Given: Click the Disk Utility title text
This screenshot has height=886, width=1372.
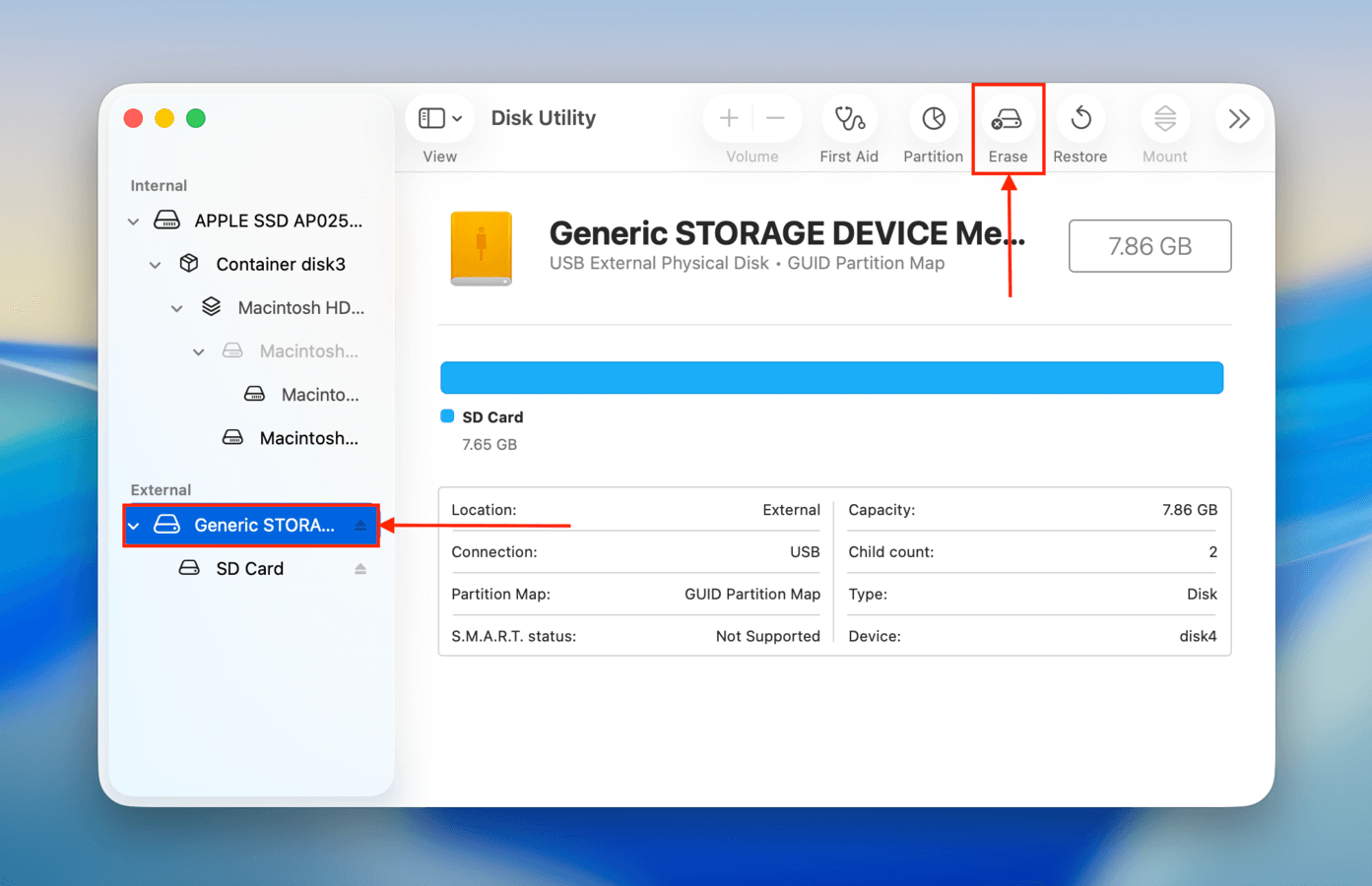Looking at the screenshot, I should click(x=543, y=117).
